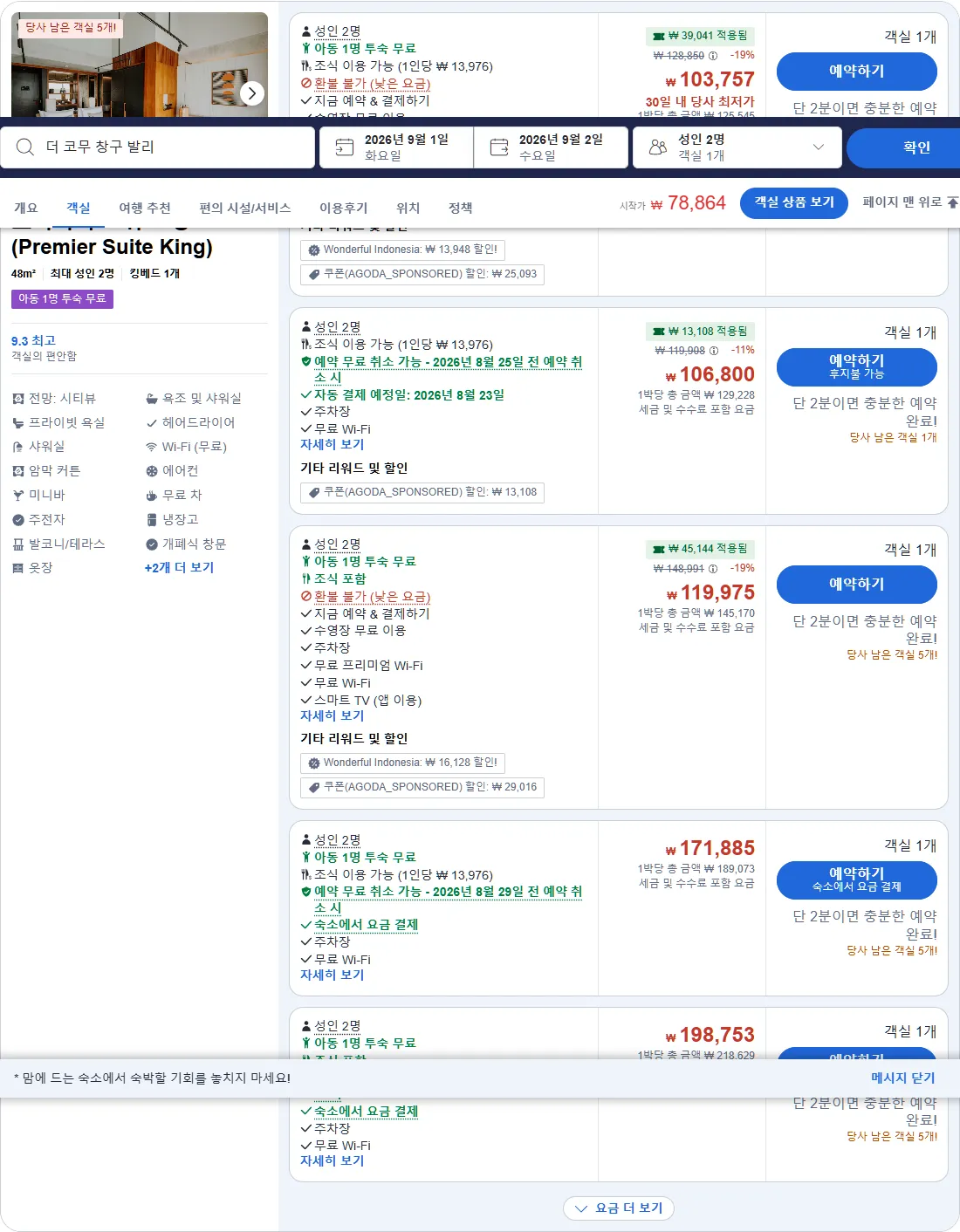Image resolution: width=960 pixels, height=1232 pixels.
Task: Click the blackout curtains amenity icon
Action: pyautogui.click(x=18, y=471)
